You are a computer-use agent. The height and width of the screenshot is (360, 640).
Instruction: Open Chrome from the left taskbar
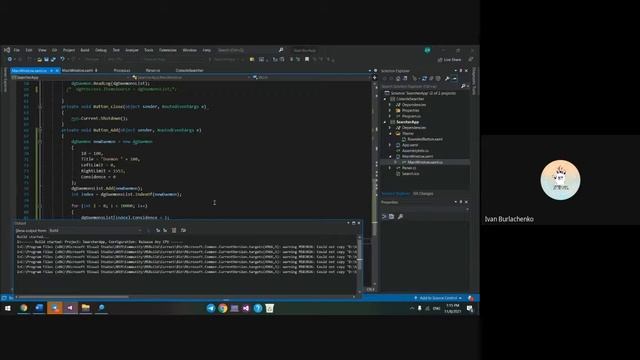(x=24, y=308)
